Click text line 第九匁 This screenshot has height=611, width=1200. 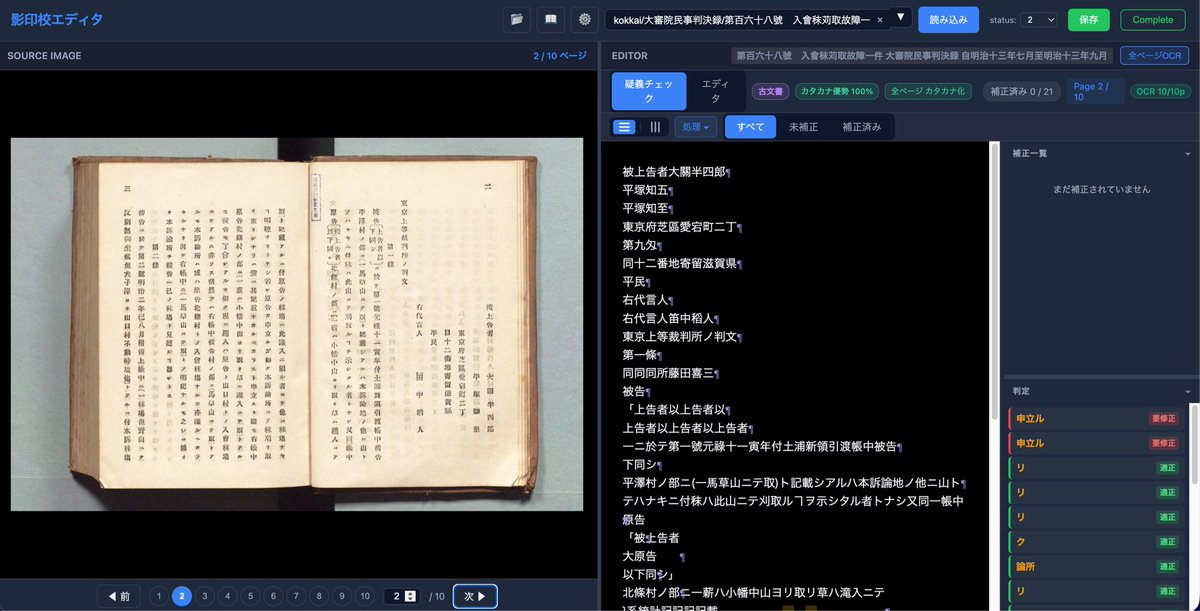[x=640, y=245]
